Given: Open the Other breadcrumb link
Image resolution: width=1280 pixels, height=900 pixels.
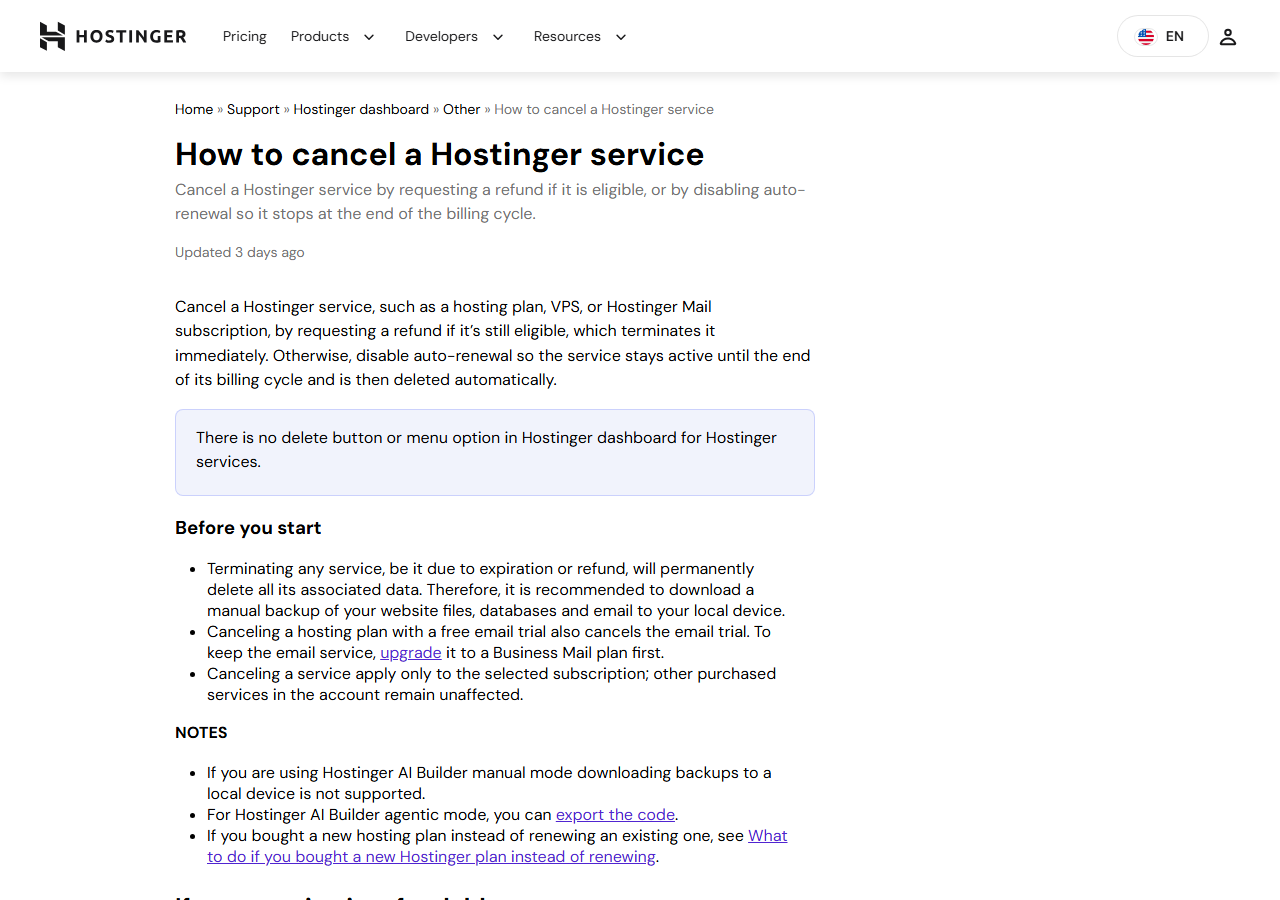Looking at the screenshot, I should pyautogui.click(x=462, y=109).
